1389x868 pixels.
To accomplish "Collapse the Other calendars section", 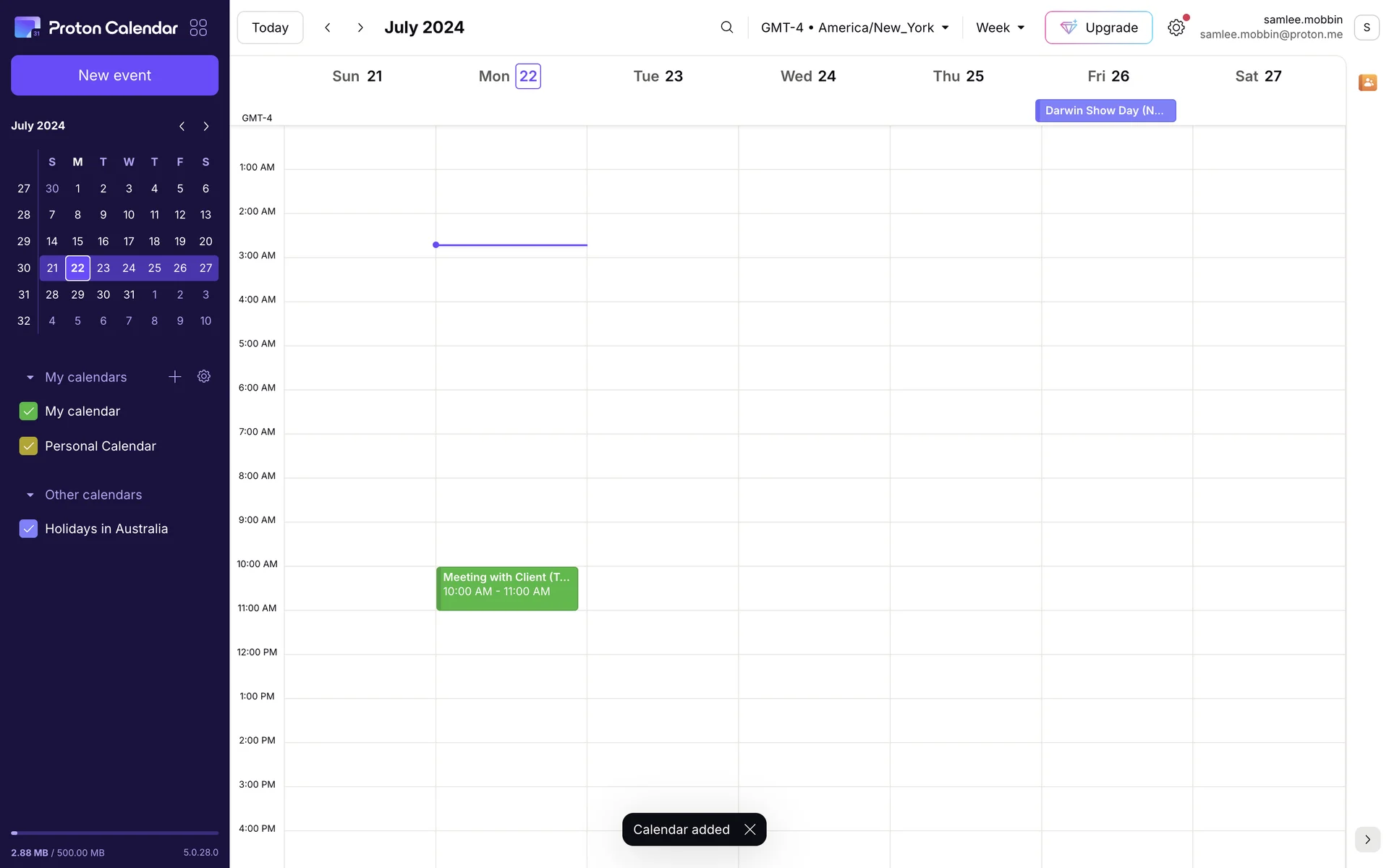I will tap(30, 495).
